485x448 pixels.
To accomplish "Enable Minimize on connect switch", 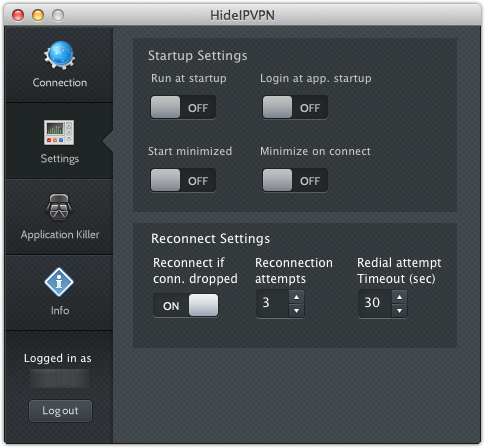I will (x=295, y=180).
